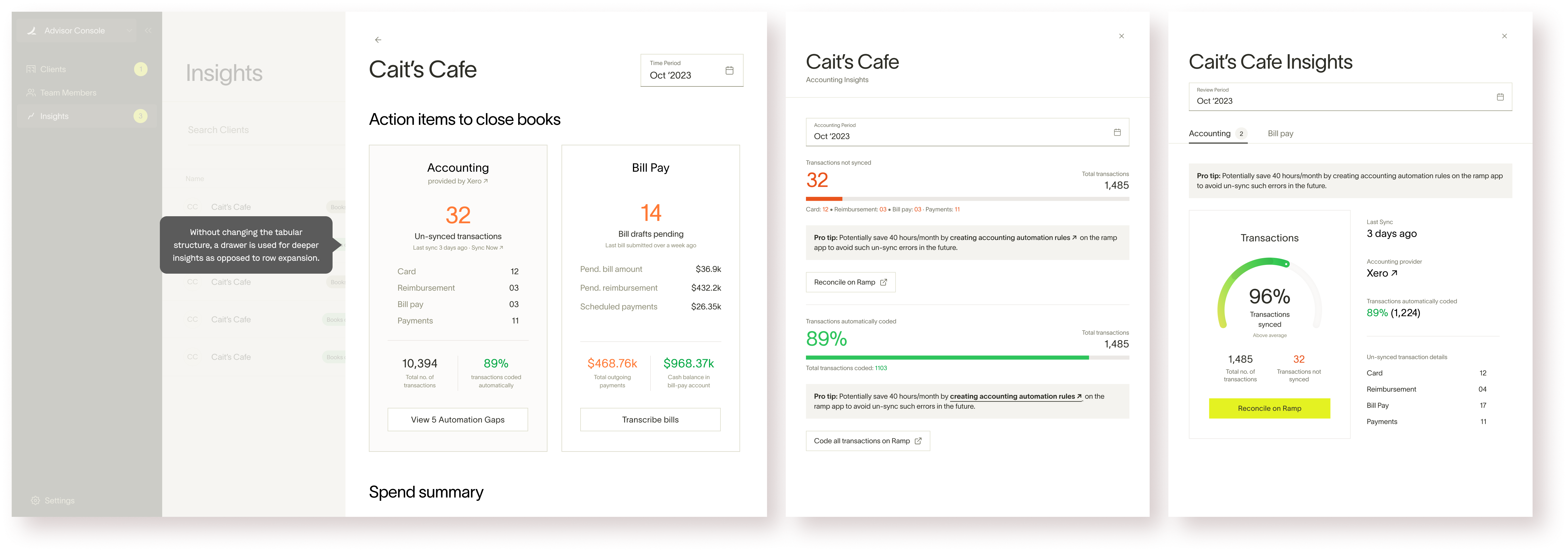Select the Accounting tab
The width and height of the screenshot is (1568, 552).
coord(1209,133)
